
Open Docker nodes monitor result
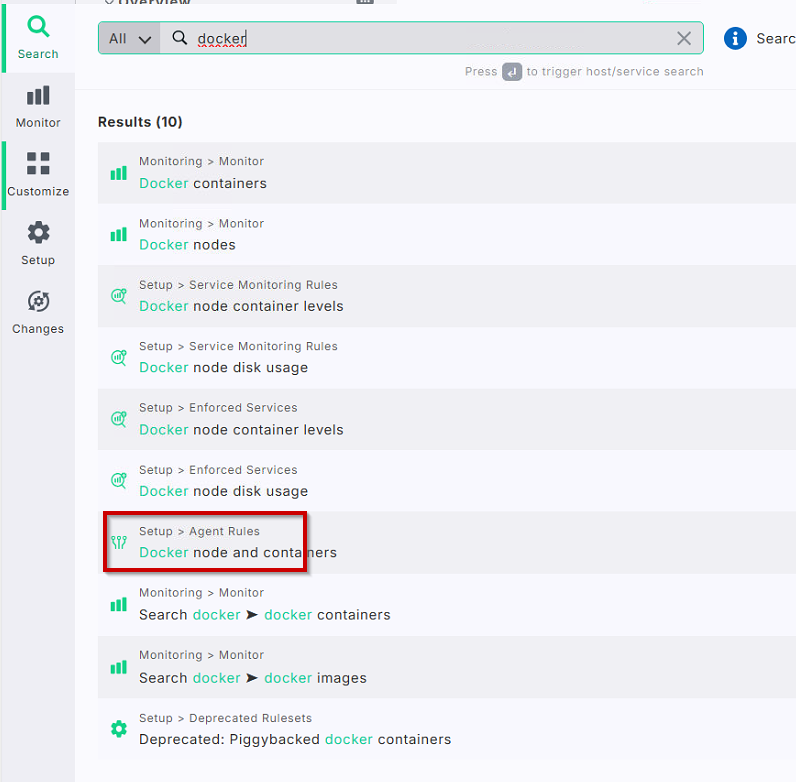188,245
